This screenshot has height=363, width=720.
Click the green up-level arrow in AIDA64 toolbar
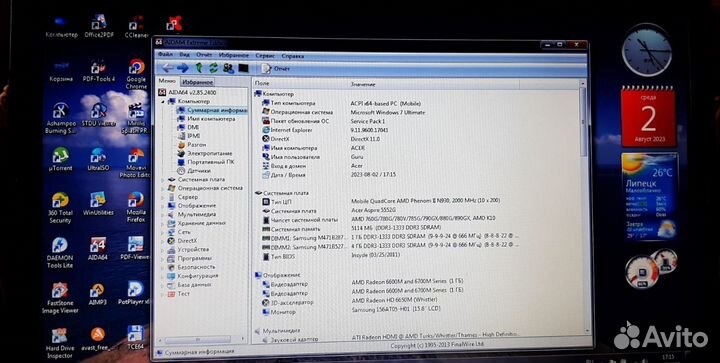(199, 68)
